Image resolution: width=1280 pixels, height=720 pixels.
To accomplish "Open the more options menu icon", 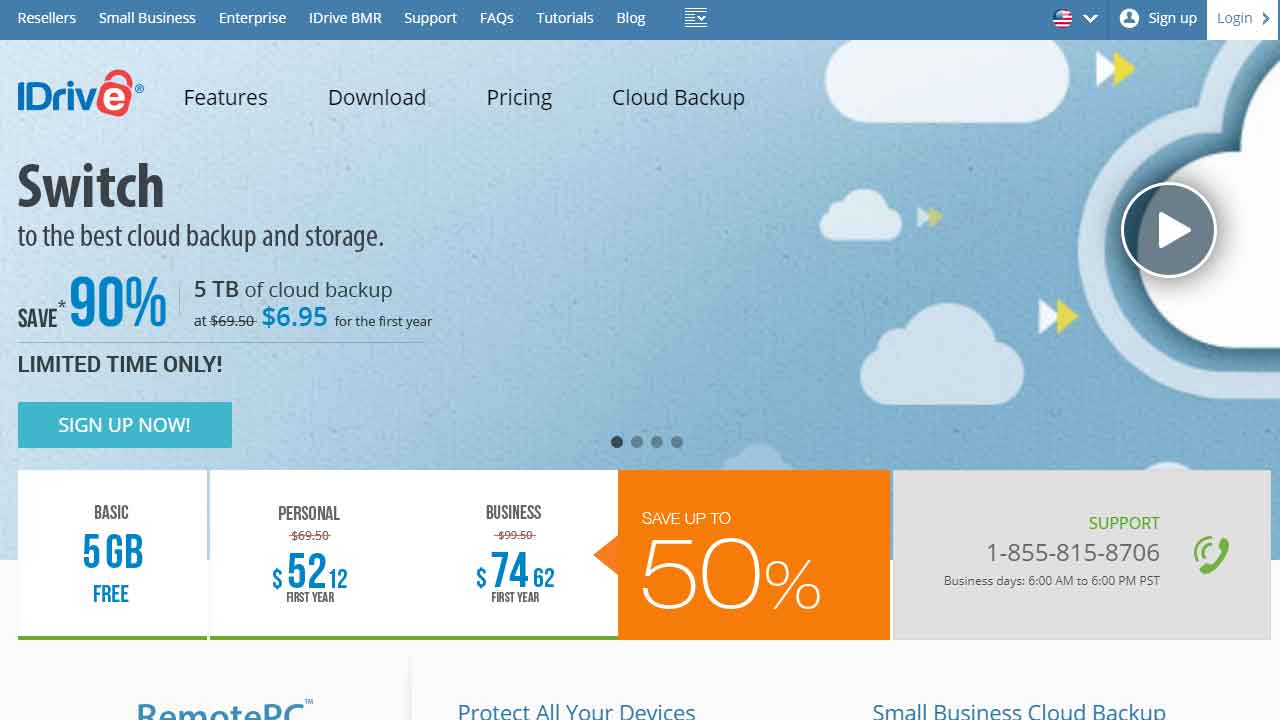I will [x=696, y=18].
